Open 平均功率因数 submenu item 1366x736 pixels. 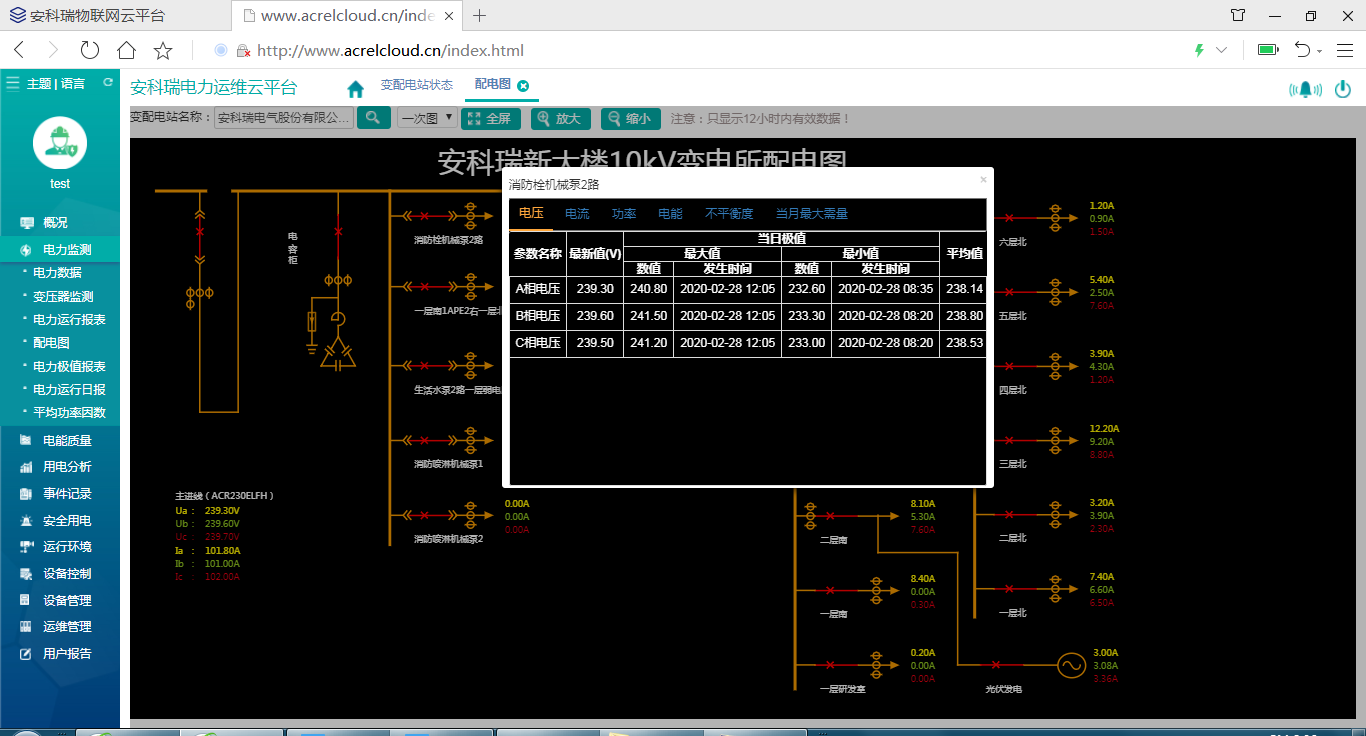coord(69,412)
